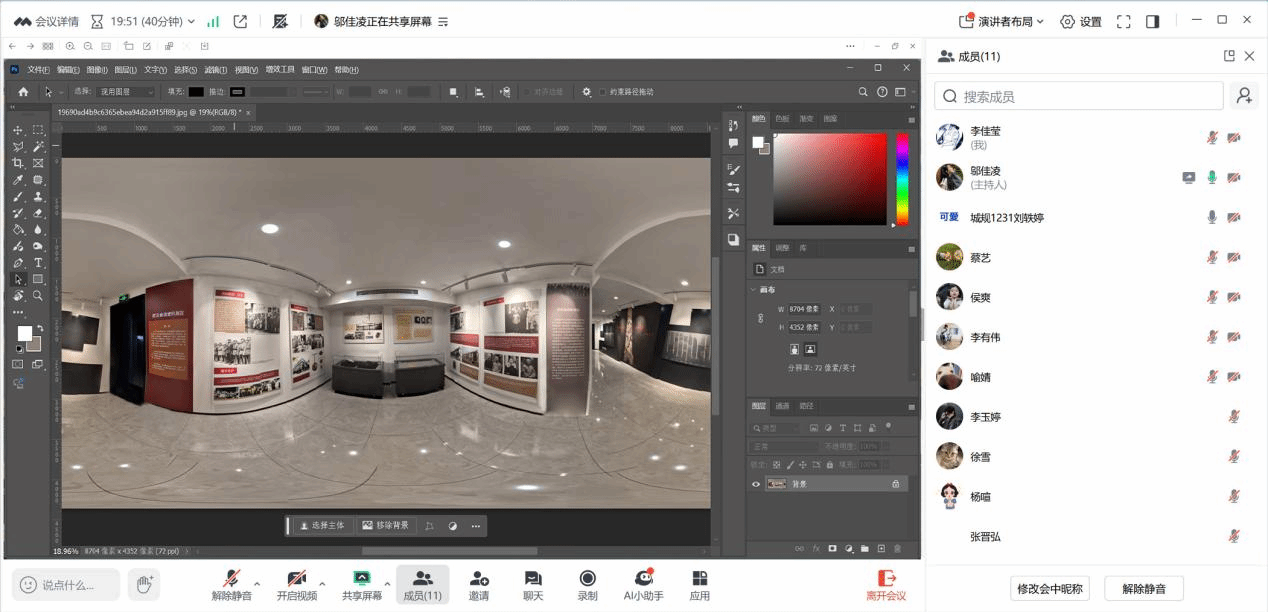
Task: Click the Photoshop Home icon
Action: click(x=24, y=92)
